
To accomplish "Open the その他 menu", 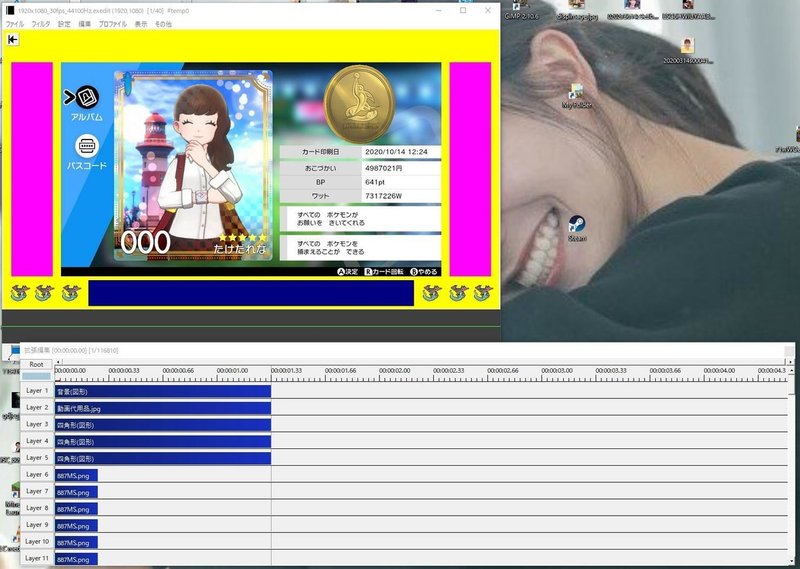I will (x=163, y=24).
